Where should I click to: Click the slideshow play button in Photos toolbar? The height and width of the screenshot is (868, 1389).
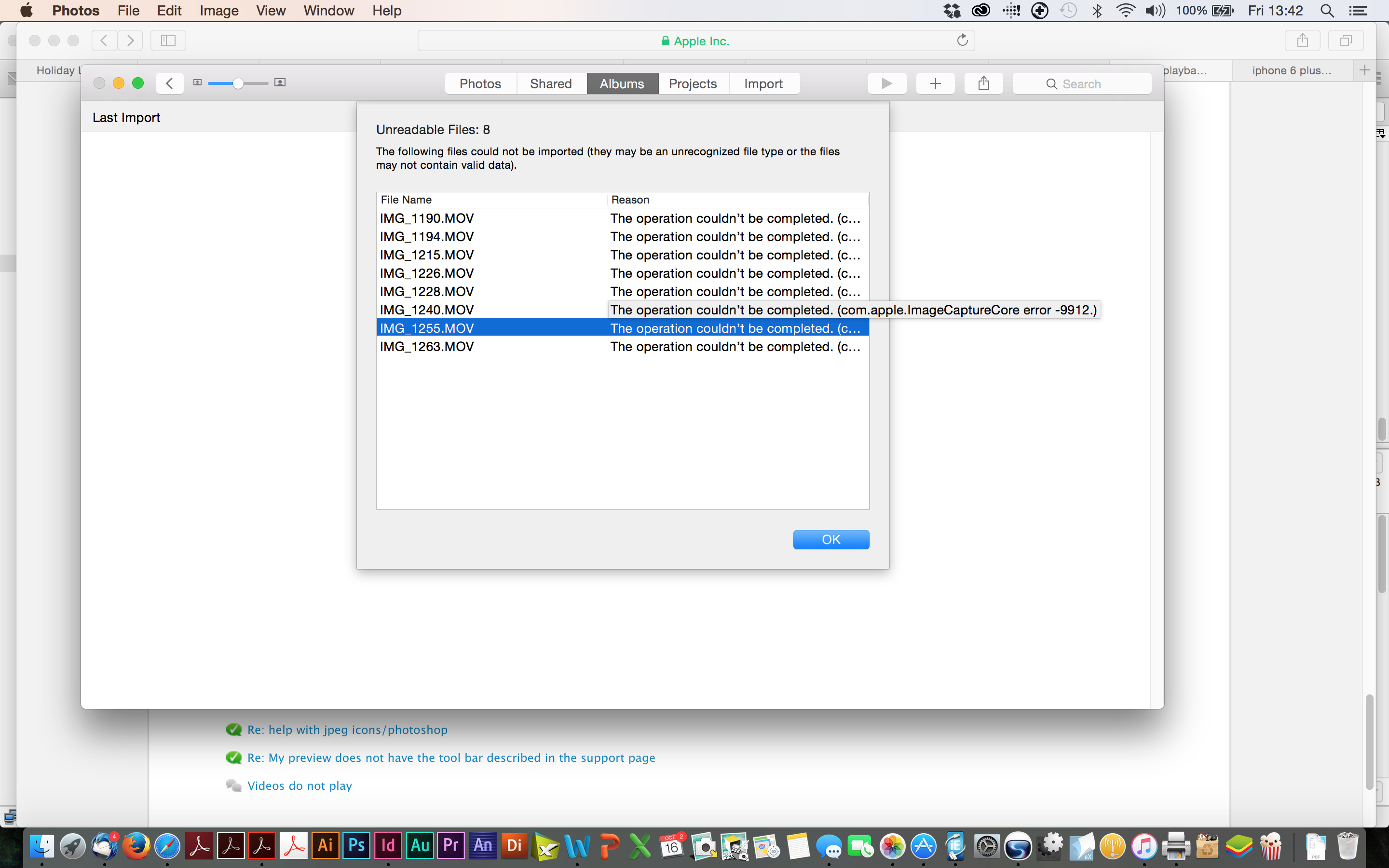[x=887, y=84]
